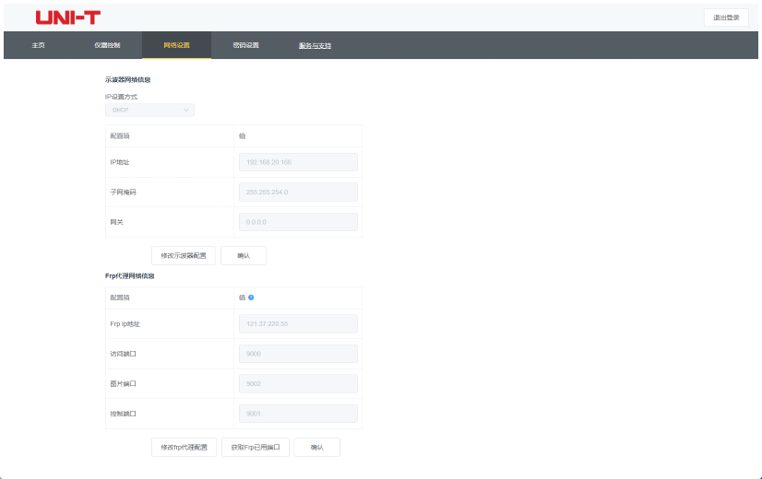The width and height of the screenshot is (762, 479).
Task: Click the 退出登录 button
Action: click(726, 17)
